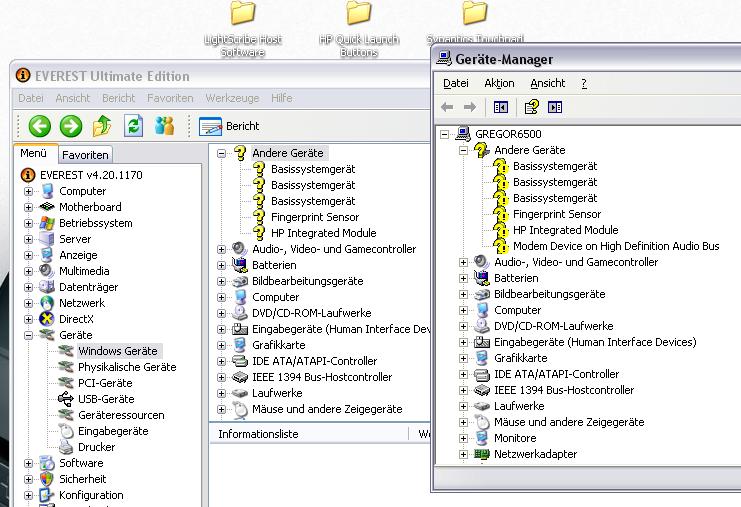Click the Batterien icon in Geräte-Manager
This screenshot has height=507, width=741.
click(482, 278)
